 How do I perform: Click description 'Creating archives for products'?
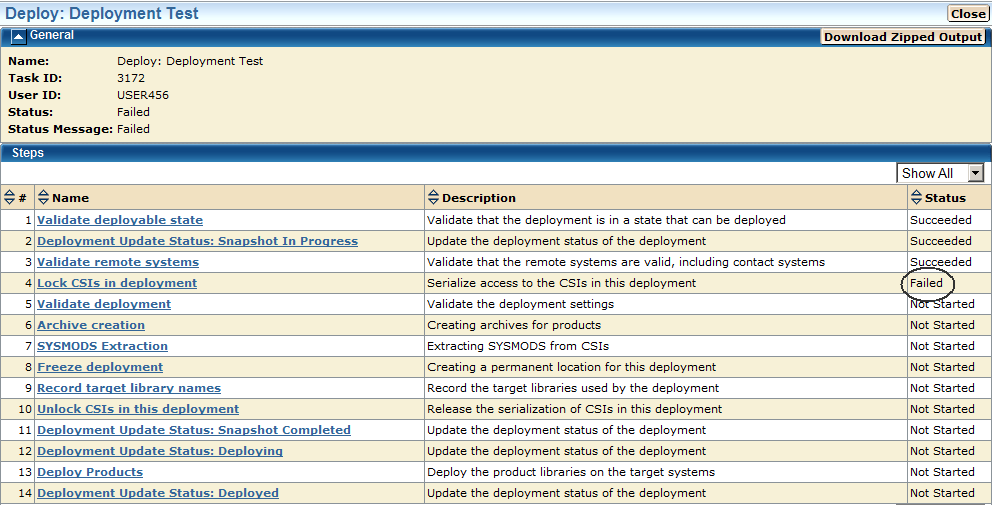coord(514,324)
